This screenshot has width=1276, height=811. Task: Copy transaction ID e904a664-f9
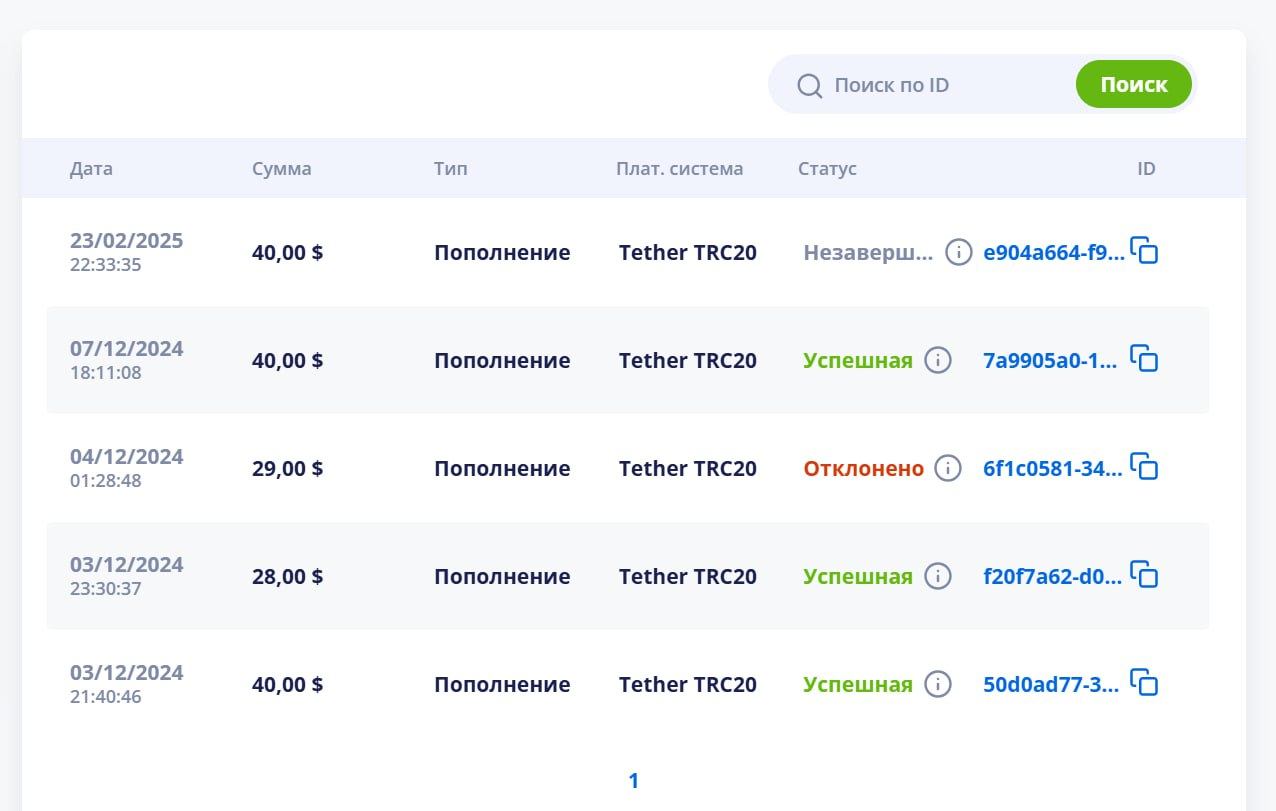[x=1144, y=250]
